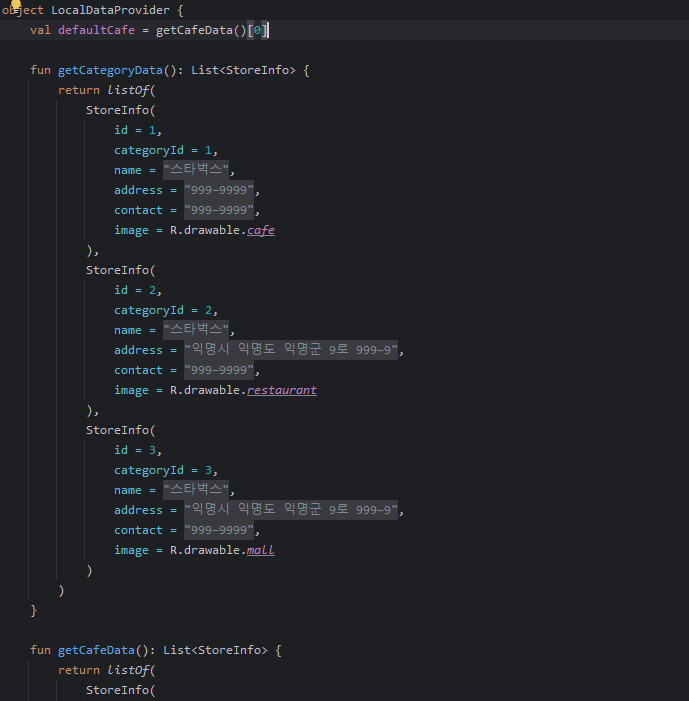Click List<StoreInfo> return type of getCategoryData
The height and width of the screenshot is (701, 689).
tap(243, 70)
